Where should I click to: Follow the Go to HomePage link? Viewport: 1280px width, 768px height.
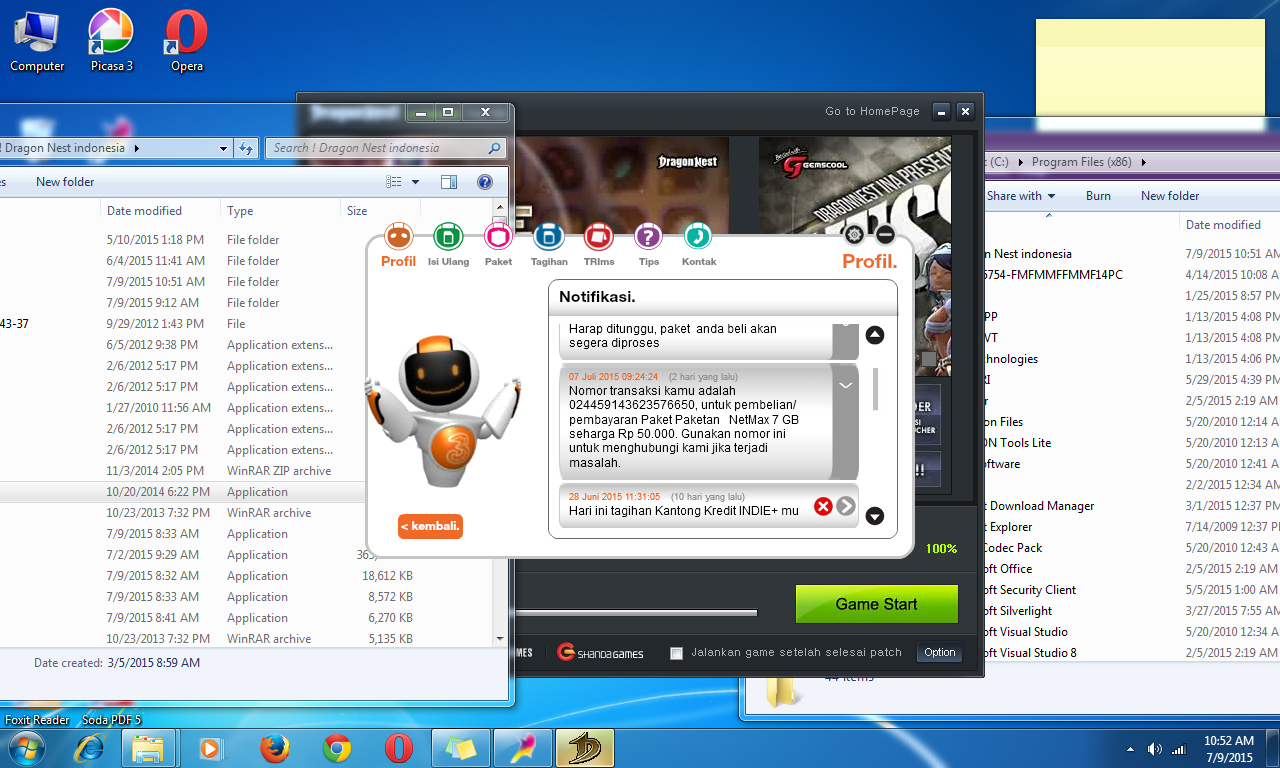pyautogui.click(x=872, y=112)
